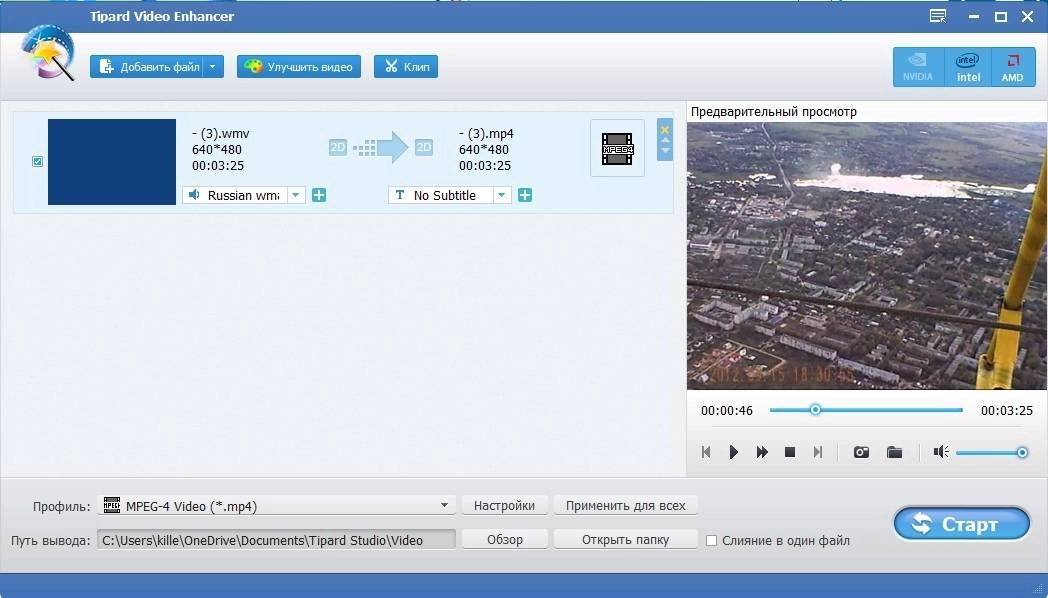Click Применить для всех button
The height and width of the screenshot is (598, 1048).
point(626,506)
